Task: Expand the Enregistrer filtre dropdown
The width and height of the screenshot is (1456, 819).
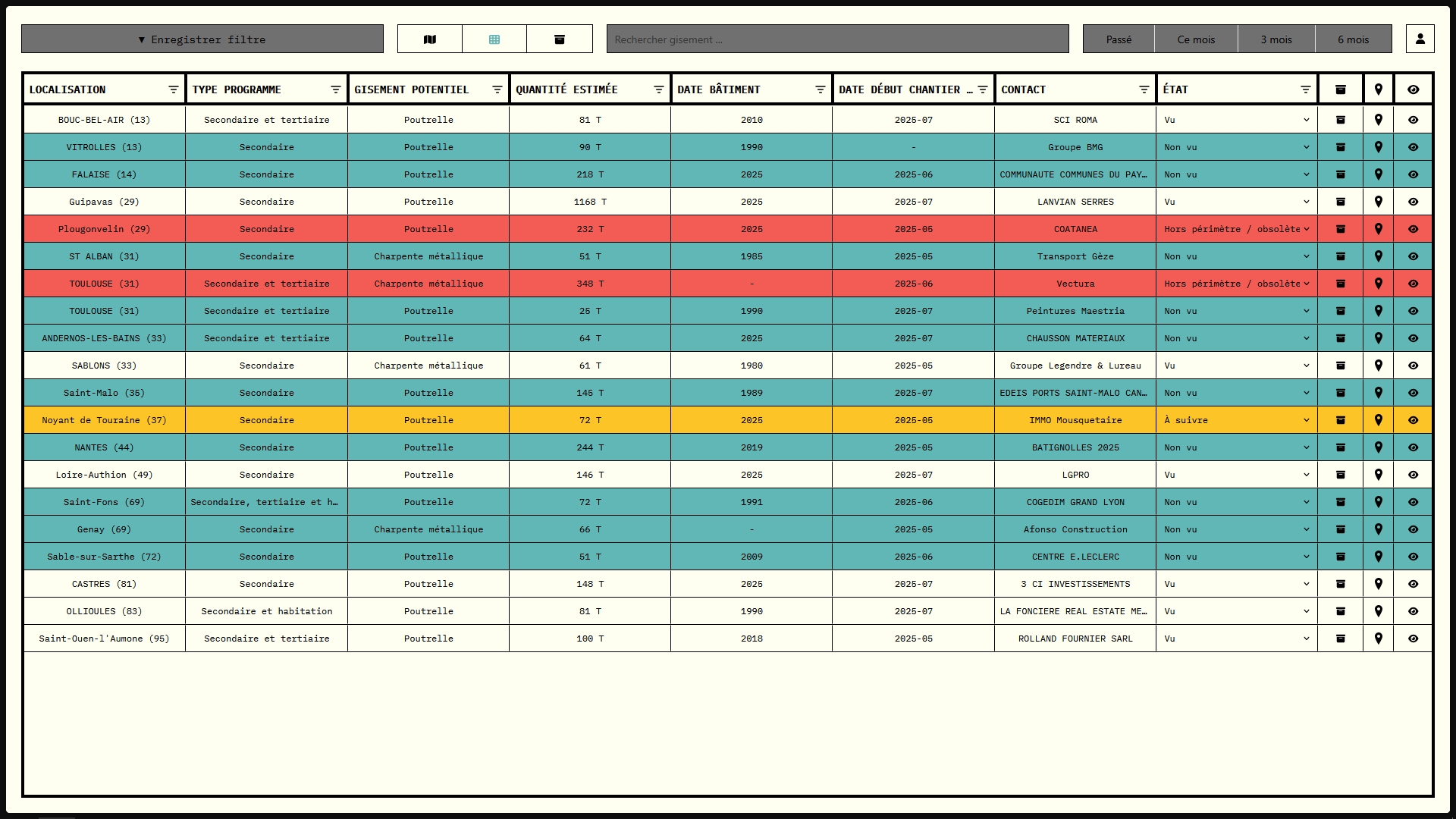Action: click(202, 39)
